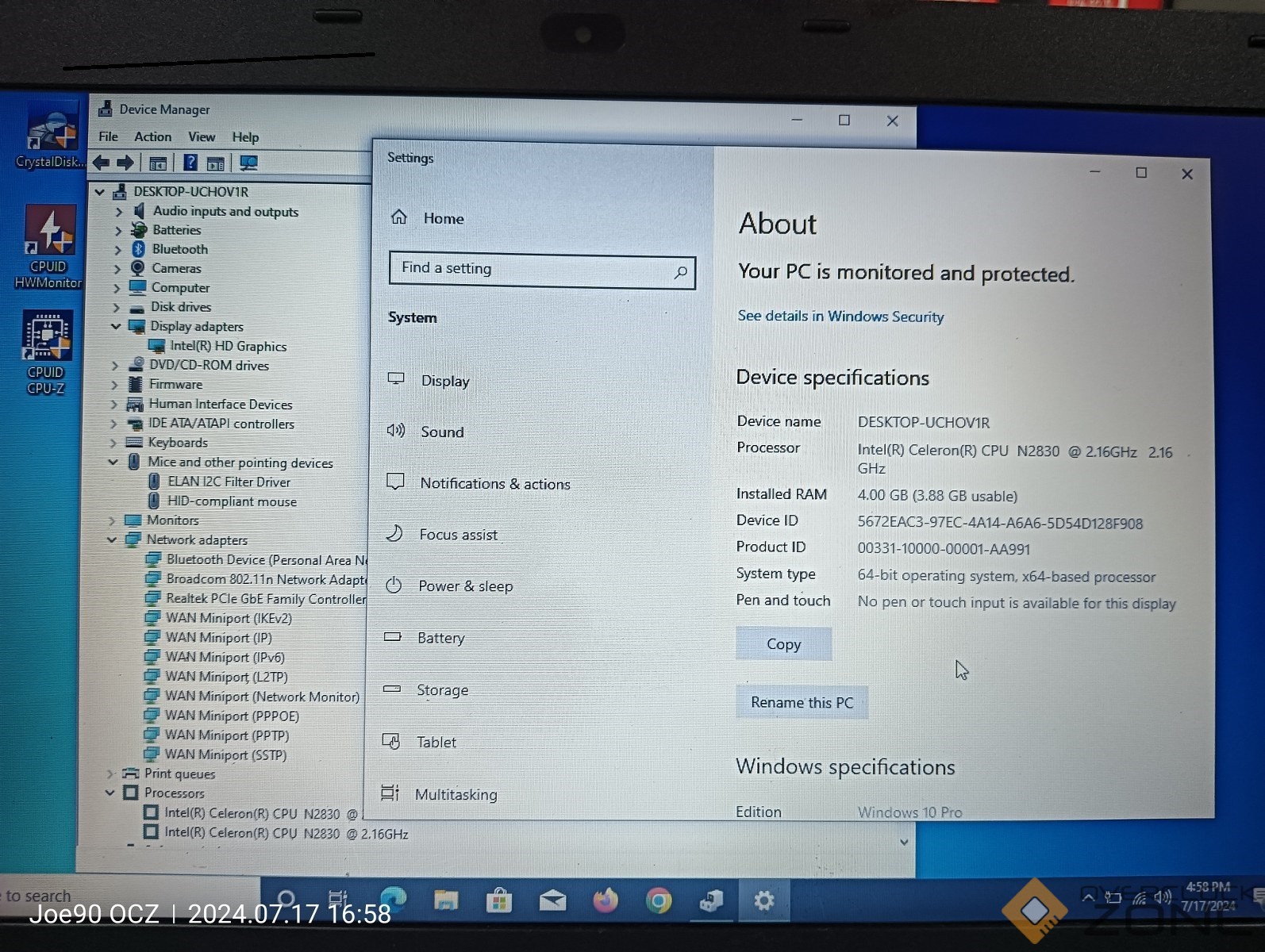The height and width of the screenshot is (952, 1265).
Task: Collapse the DESKTOP-UCHOV1R root node
Action: (x=100, y=192)
